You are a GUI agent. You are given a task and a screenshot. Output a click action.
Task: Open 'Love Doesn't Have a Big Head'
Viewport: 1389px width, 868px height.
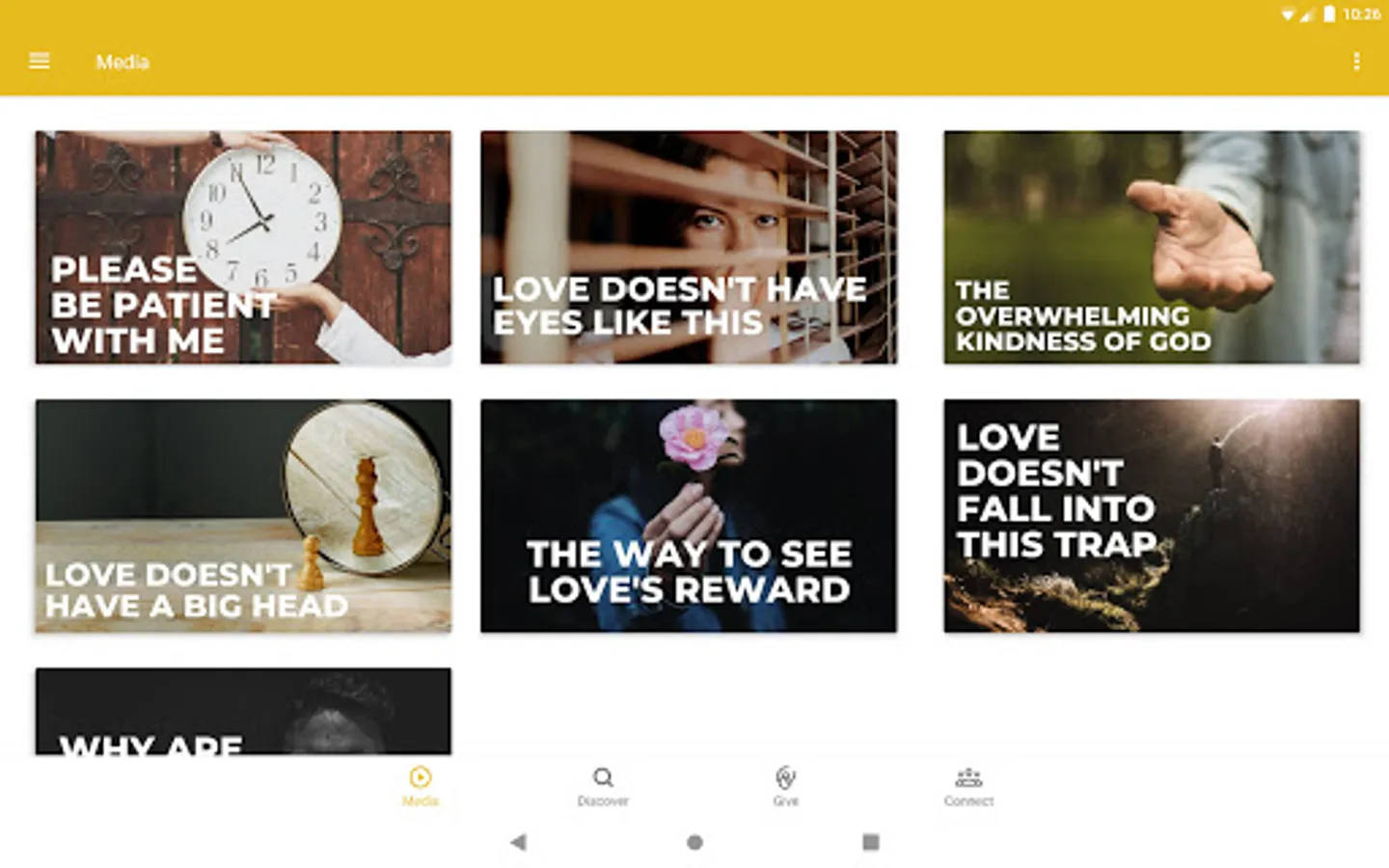(243, 516)
